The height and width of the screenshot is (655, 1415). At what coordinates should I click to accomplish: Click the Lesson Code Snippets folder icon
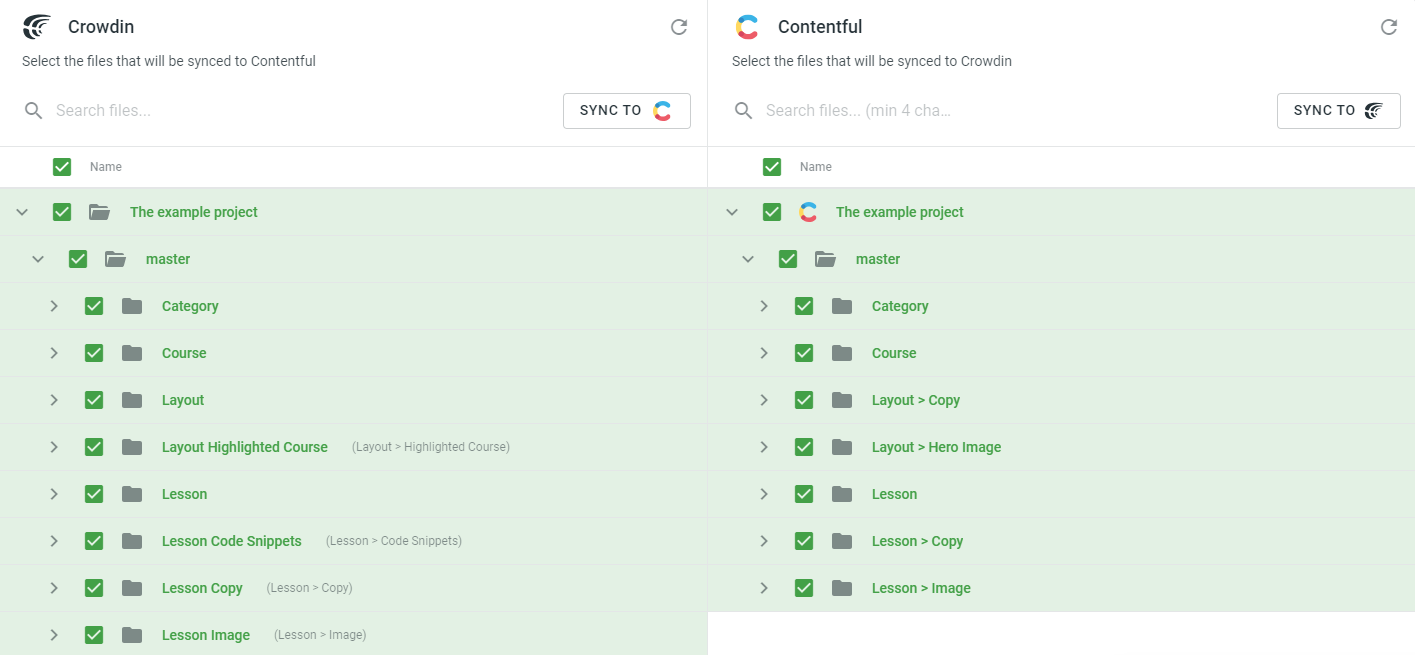click(132, 541)
